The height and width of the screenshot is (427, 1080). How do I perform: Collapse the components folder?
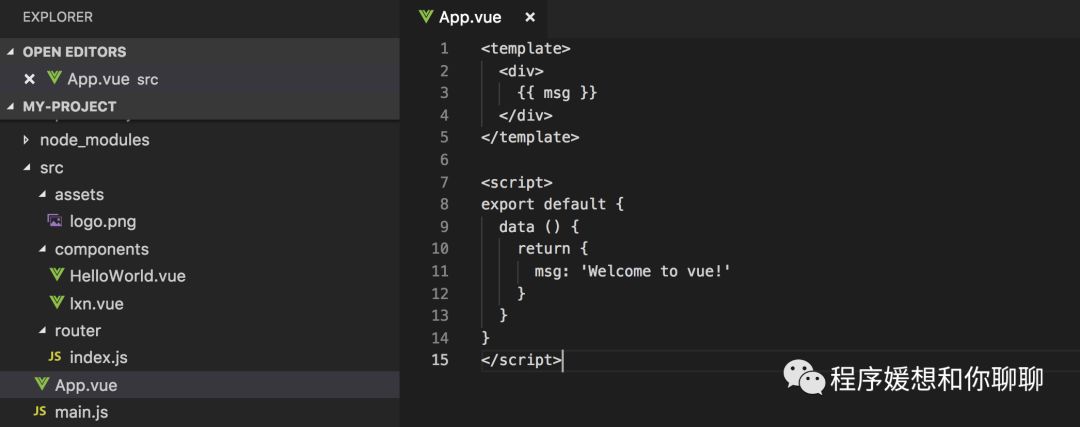42,249
